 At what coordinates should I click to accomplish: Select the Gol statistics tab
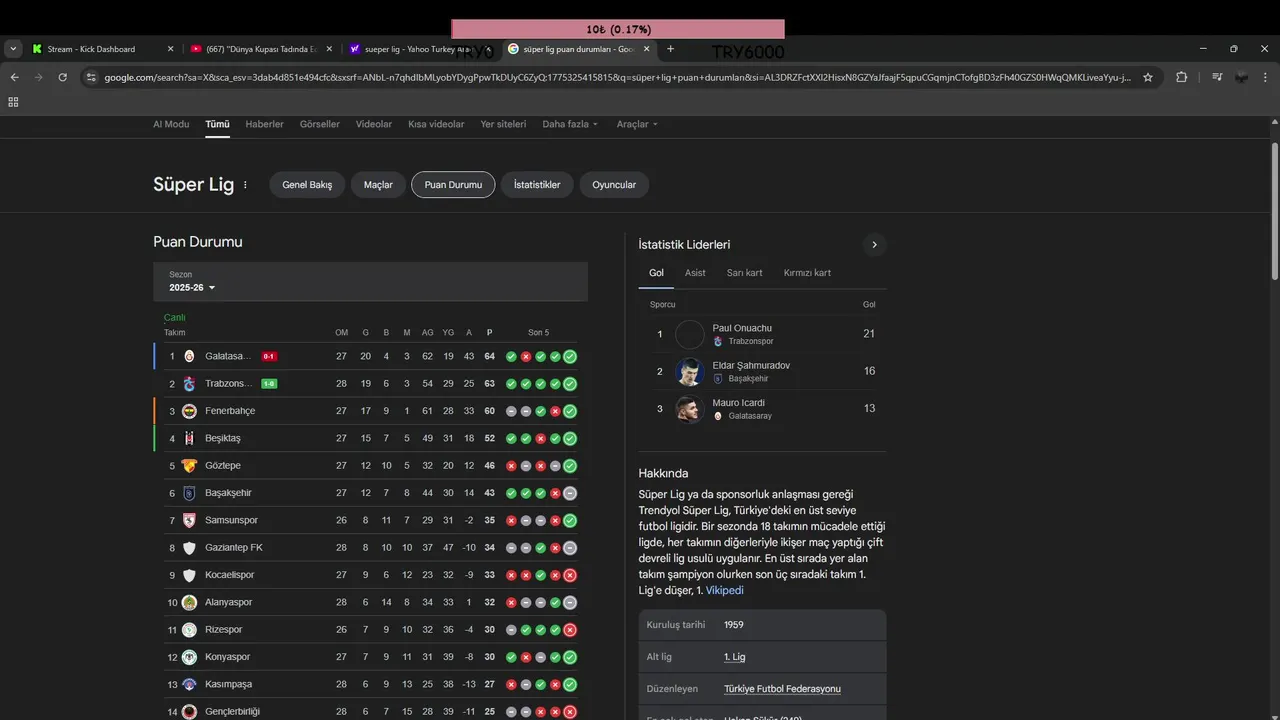pos(656,273)
